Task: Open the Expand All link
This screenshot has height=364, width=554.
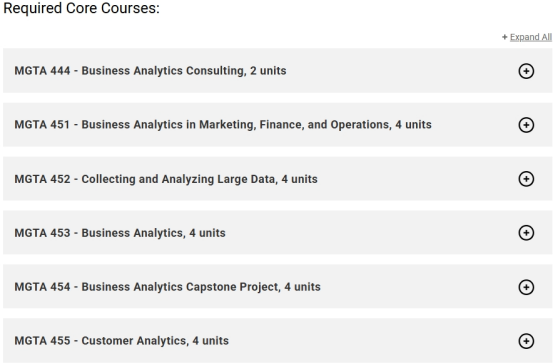Action: (531, 37)
